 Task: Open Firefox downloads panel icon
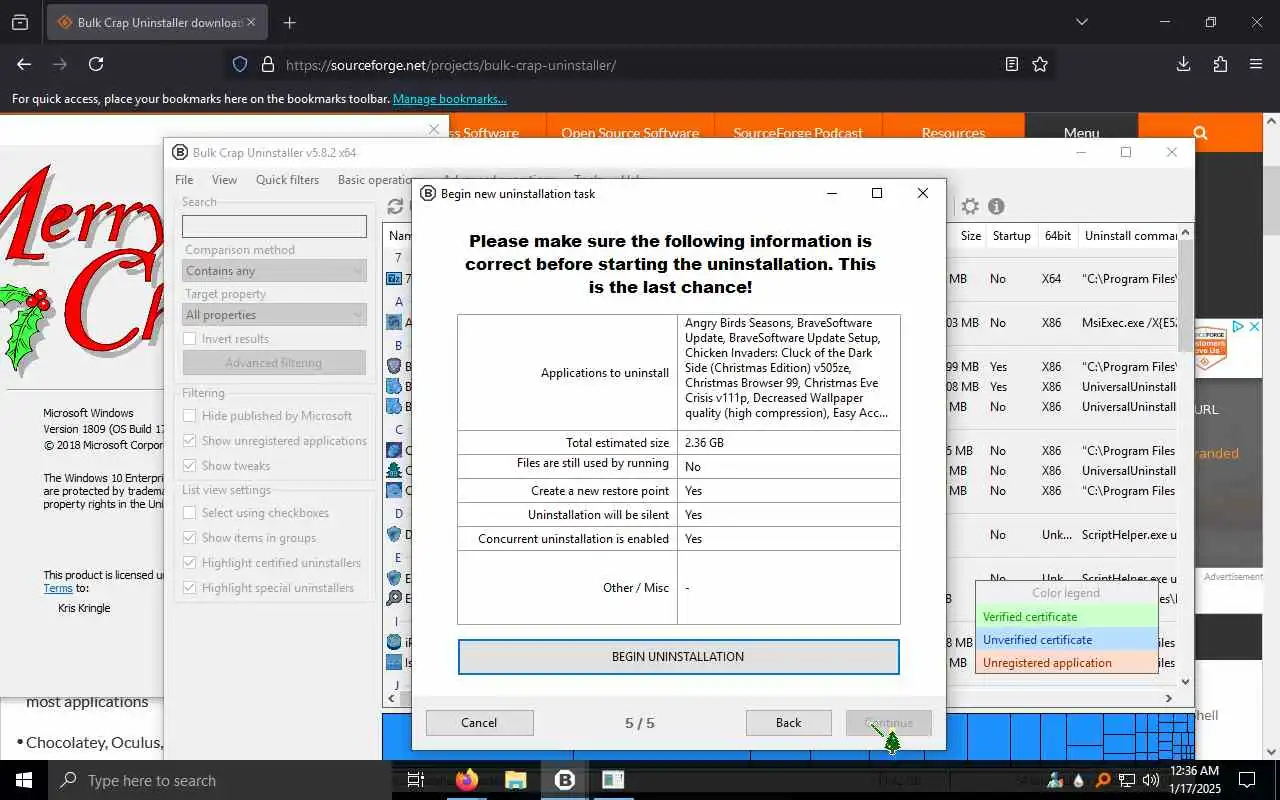click(x=1183, y=64)
